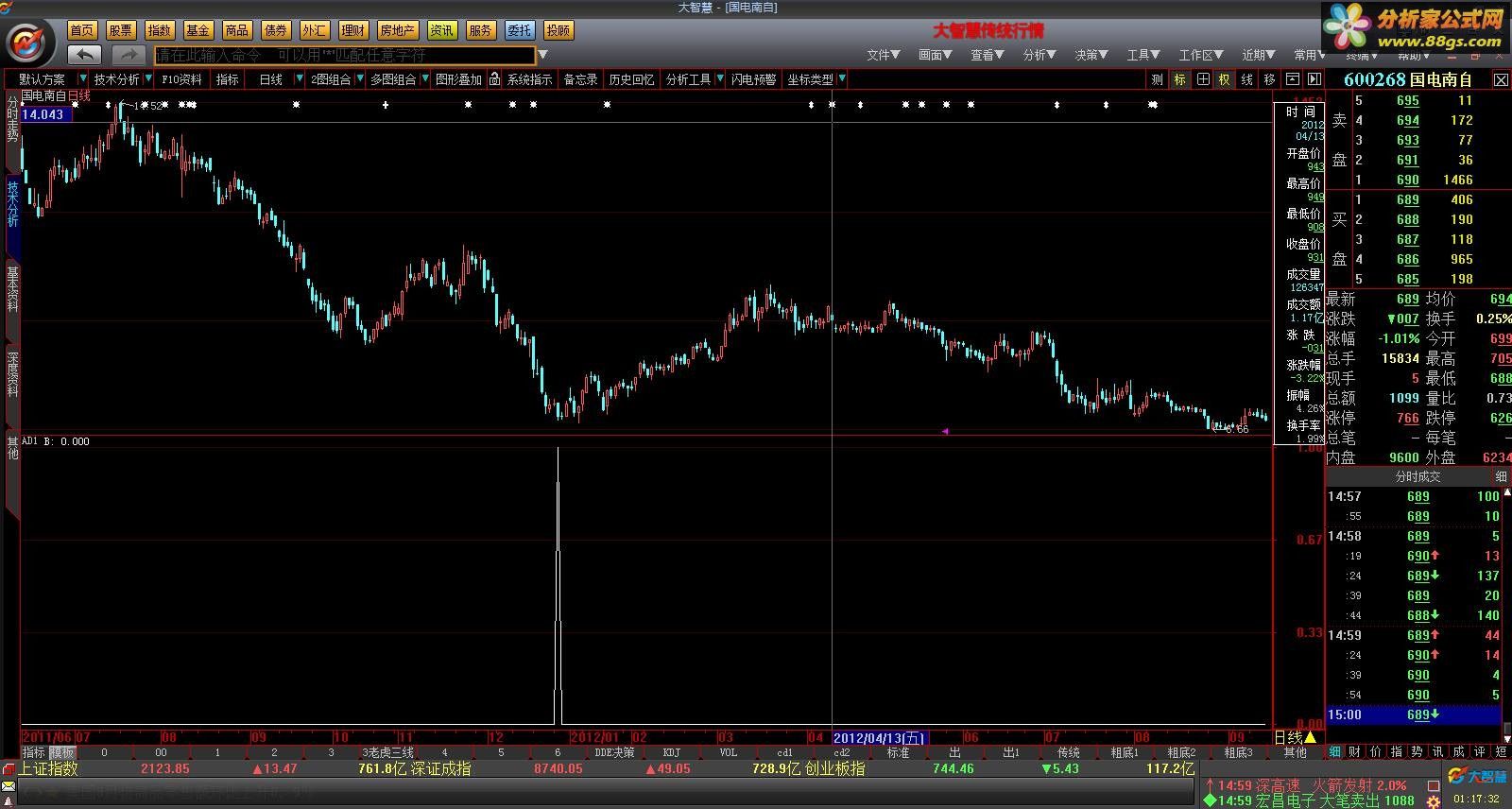The width and height of the screenshot is (1512, 809).
Task: Click the 创业板指 status bar entry
Action: click(x=834, y=769)
